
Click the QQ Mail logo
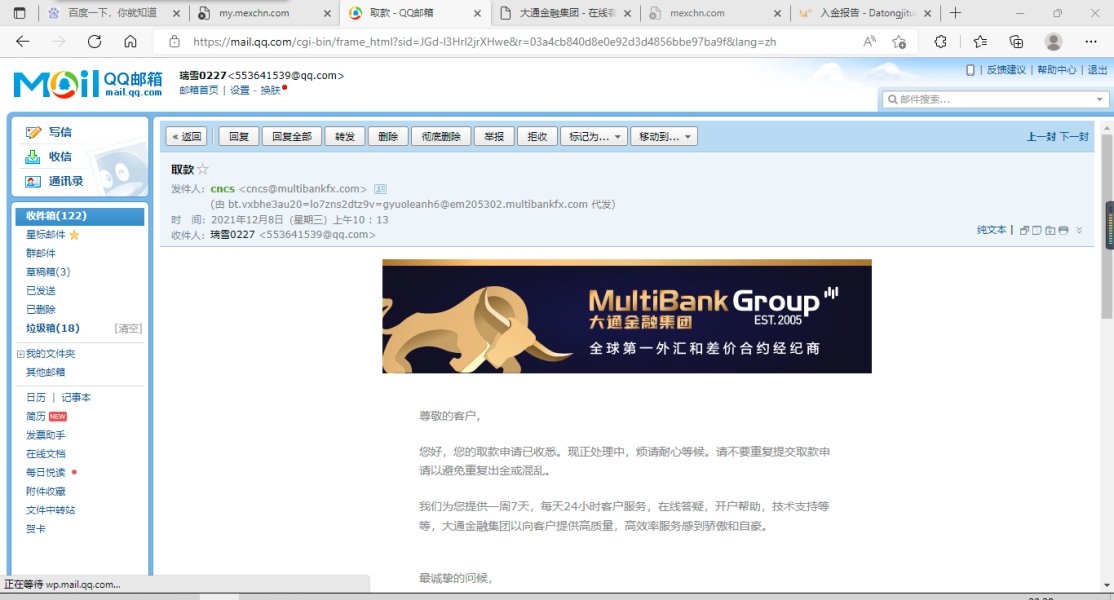pyautogui.click(x=87, y=84)
